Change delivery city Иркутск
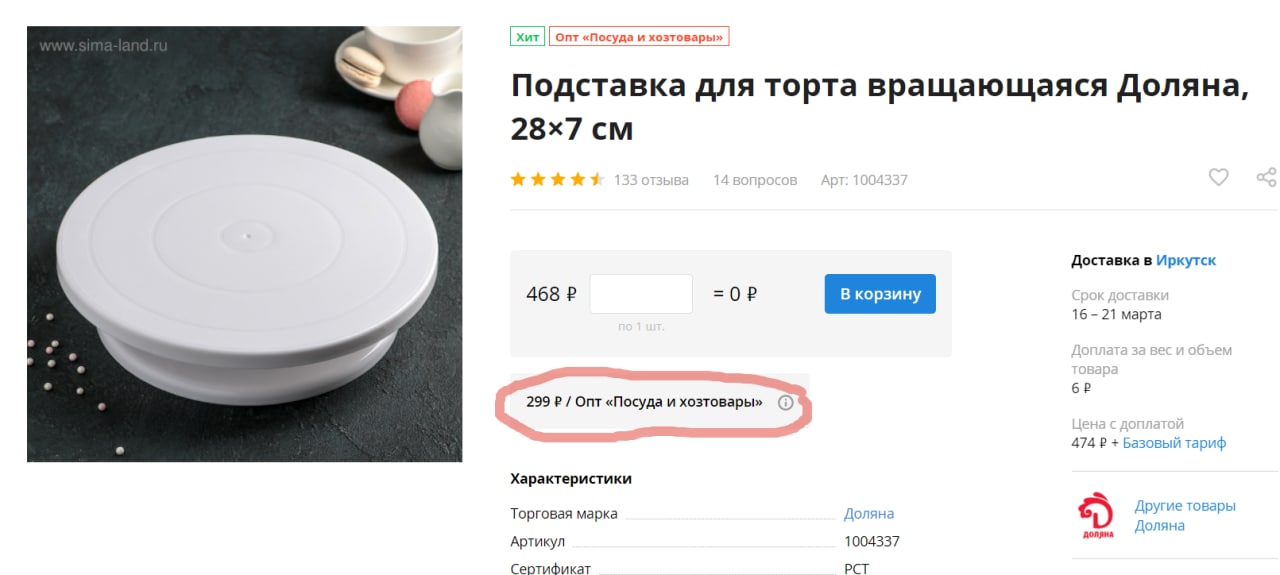 pyautogui.click(x=1186, y=260)
